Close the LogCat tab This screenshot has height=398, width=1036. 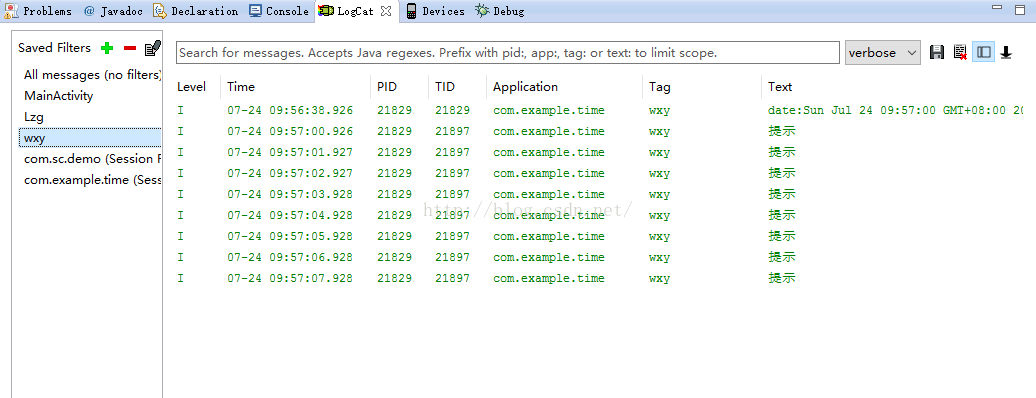pos(387,11)
